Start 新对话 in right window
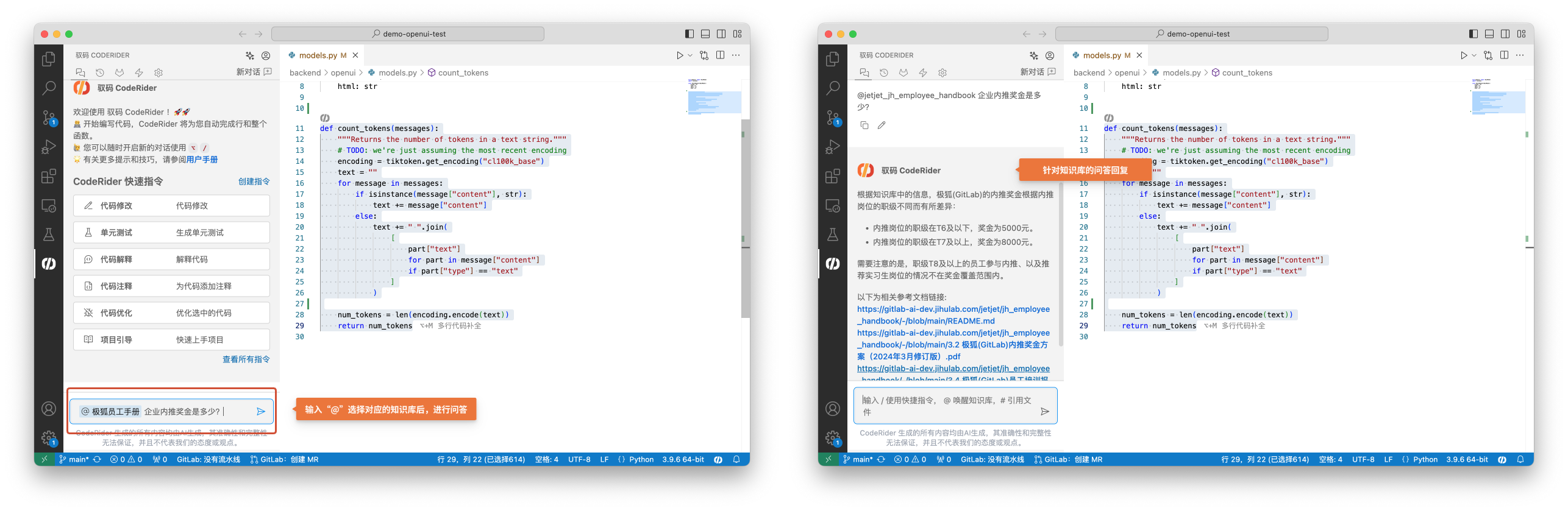This screenshot has width=1568, height=511. tap(1038, 72)
